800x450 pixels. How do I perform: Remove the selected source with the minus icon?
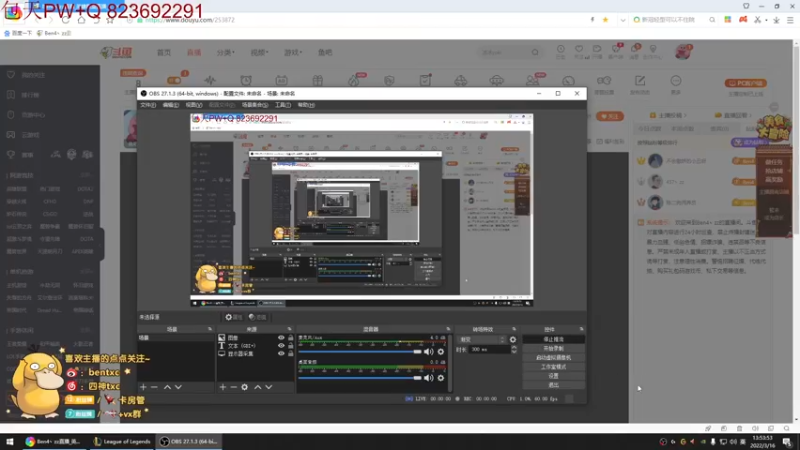tap(233, 387)
